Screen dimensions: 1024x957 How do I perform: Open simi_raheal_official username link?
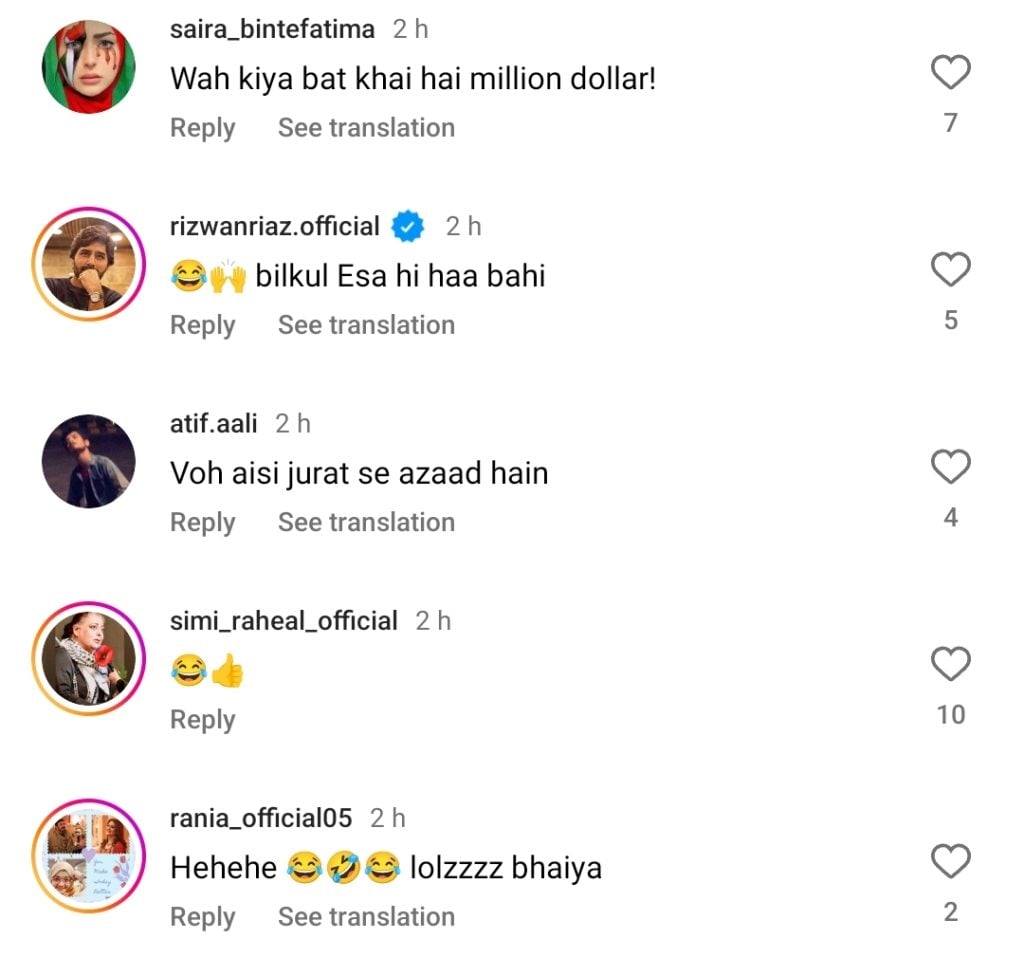(284, 621)
